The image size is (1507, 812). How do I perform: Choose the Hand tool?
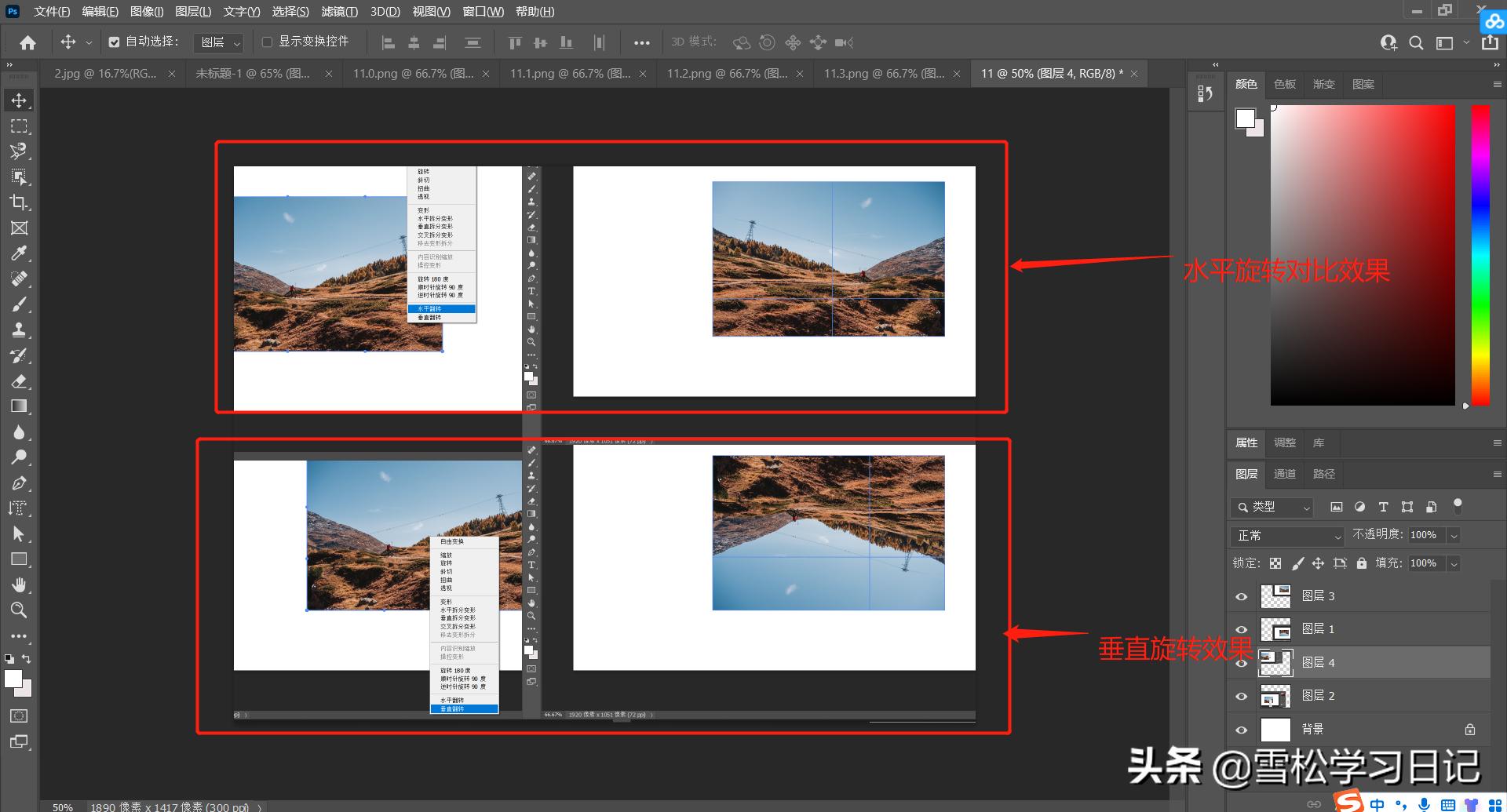point(19,584)
